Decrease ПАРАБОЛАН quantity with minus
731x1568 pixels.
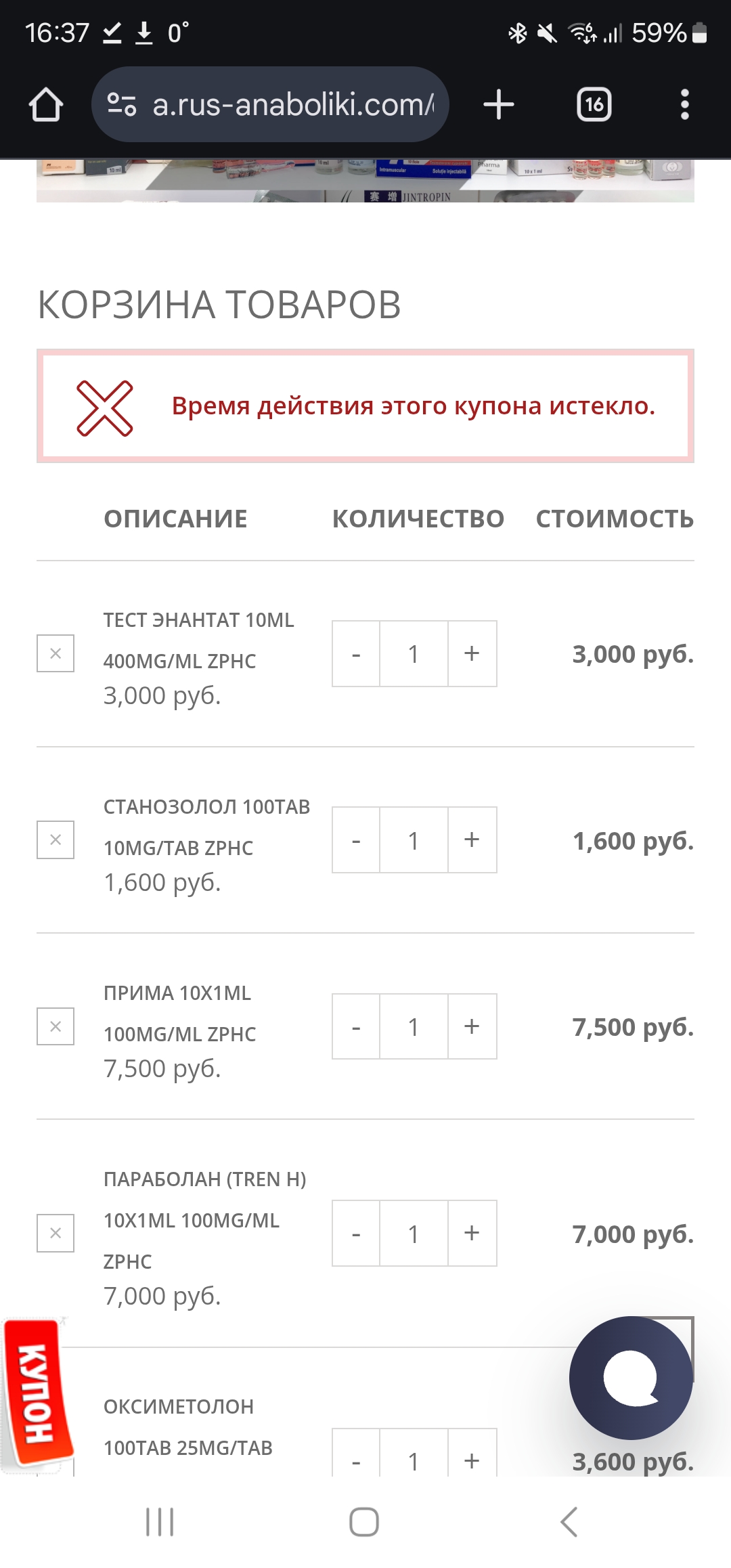[356, 1234]
